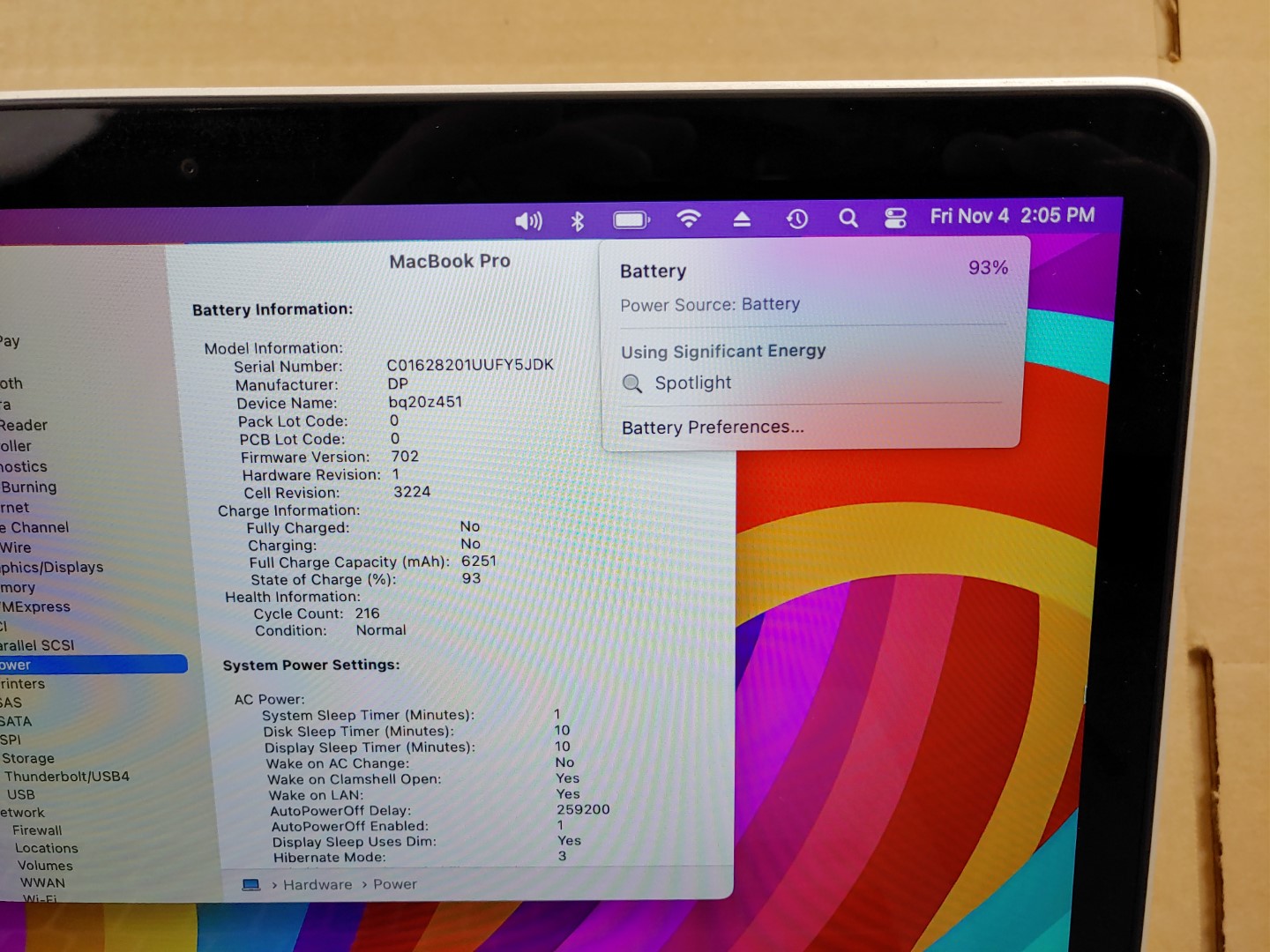Click Cell Revision value 3224

412,492
